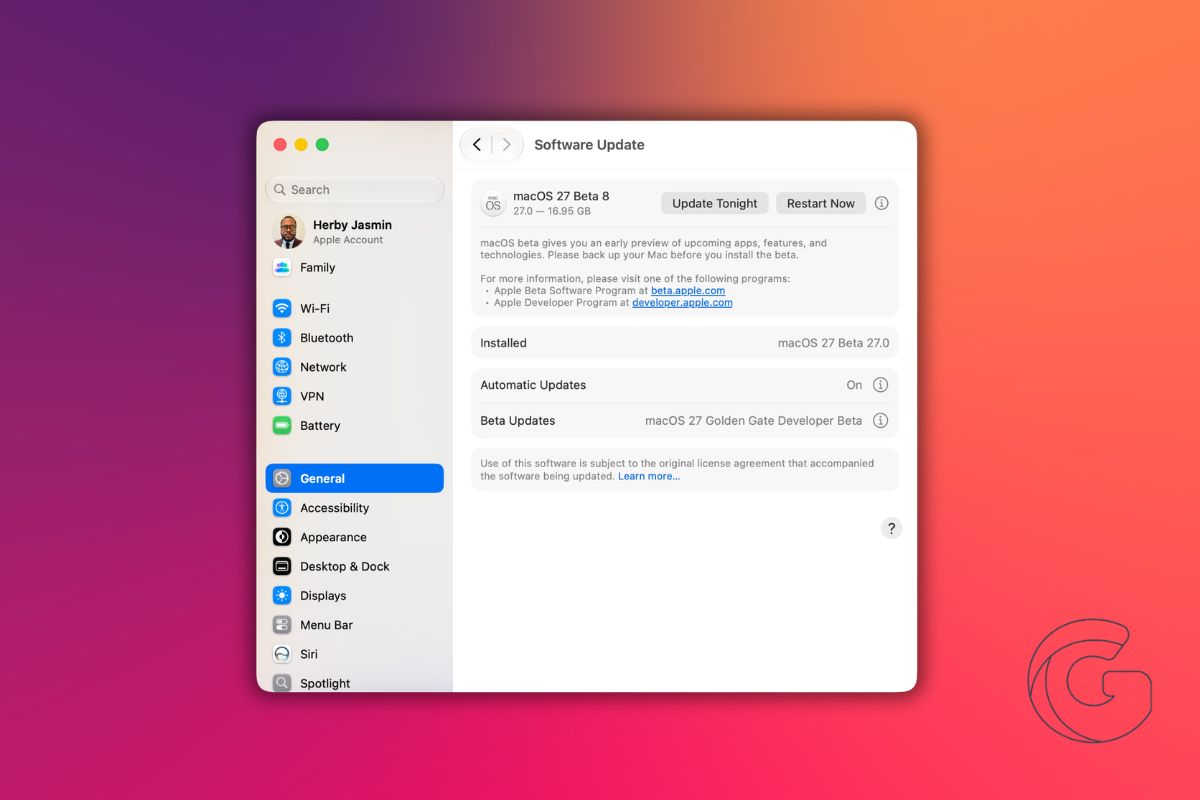Click the Restart Now button
Viewport: 1200px width, 800px height.
pos(821,203)
